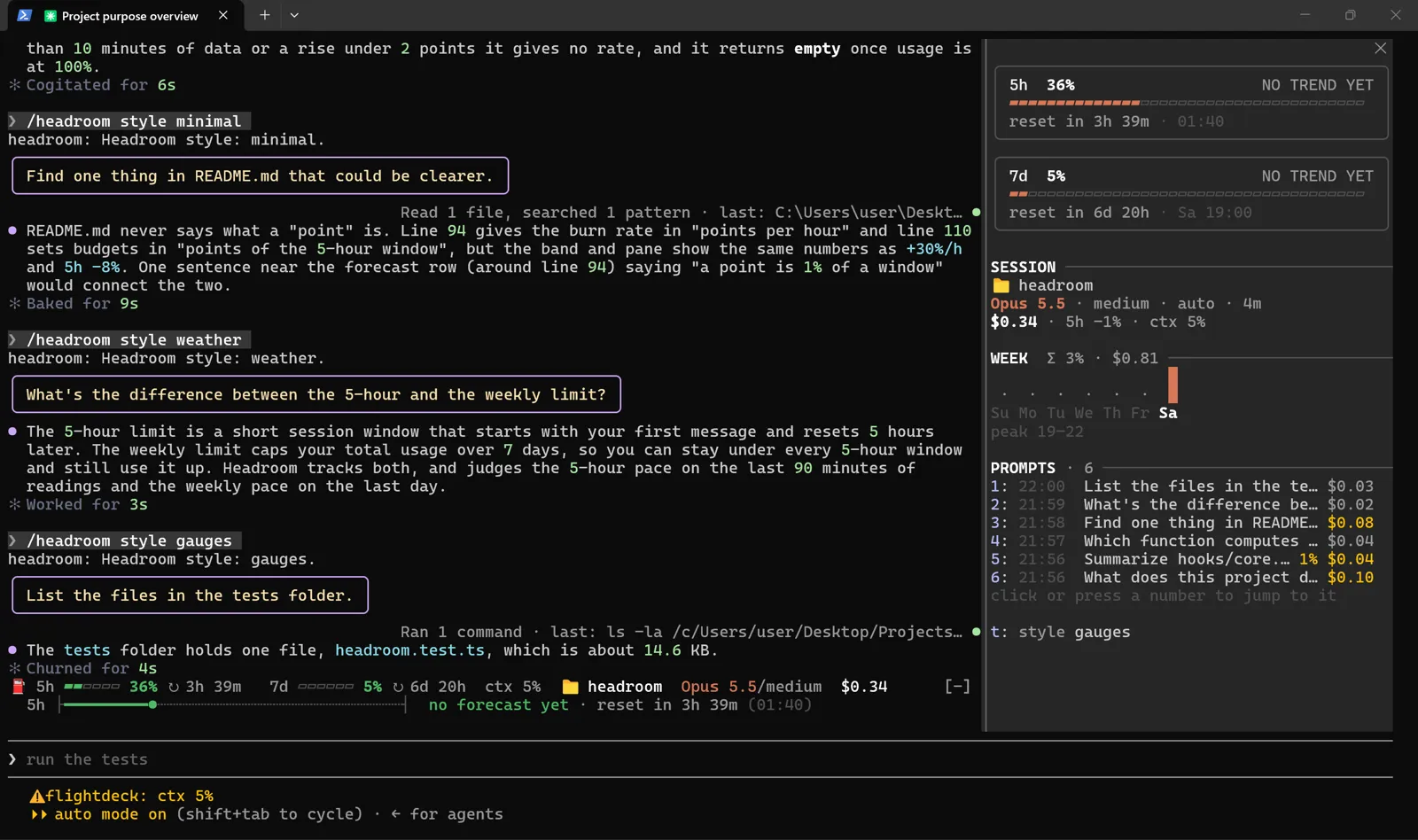Image resolution: width=1418 pixels, height=840 pixels.
Task: Click the 7d 5% usage progress bar in the pane
Action: [x=1187, y=194]
